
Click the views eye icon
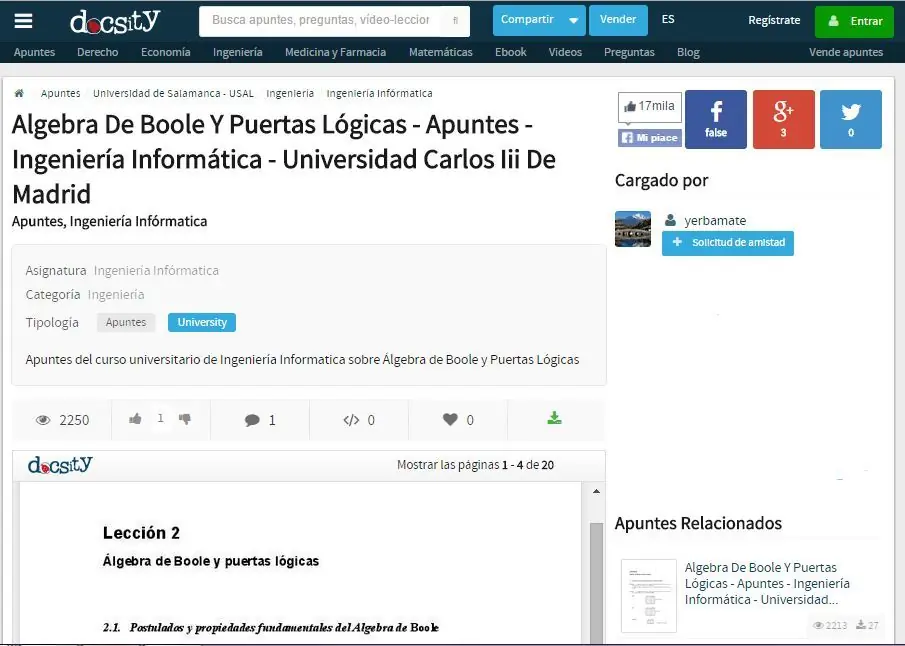[43, 420]
